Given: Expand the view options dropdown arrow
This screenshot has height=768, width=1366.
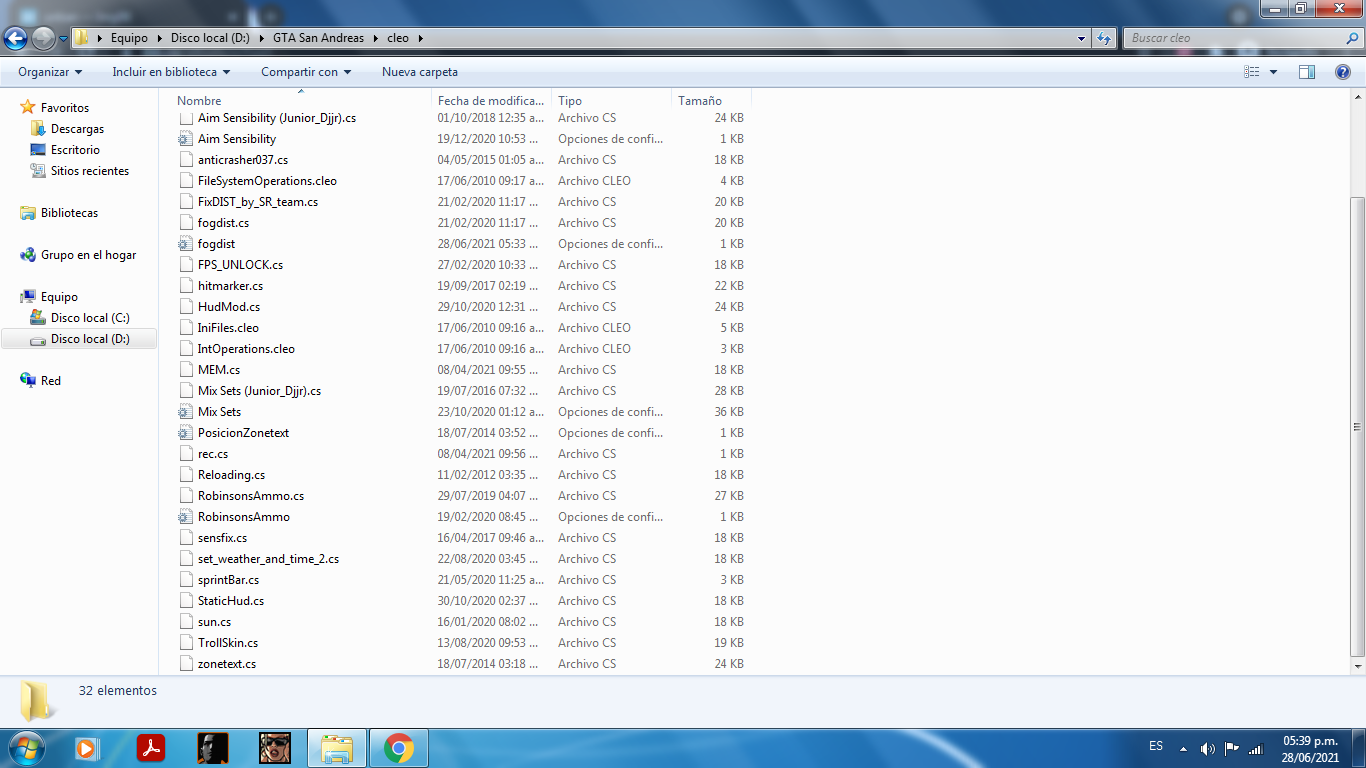Looking at the screenshot, I should (x=1273, y=72).
